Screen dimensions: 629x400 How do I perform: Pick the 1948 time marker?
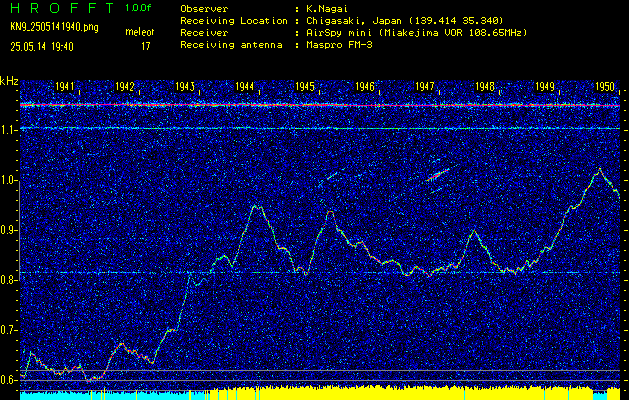pos(485,86)
